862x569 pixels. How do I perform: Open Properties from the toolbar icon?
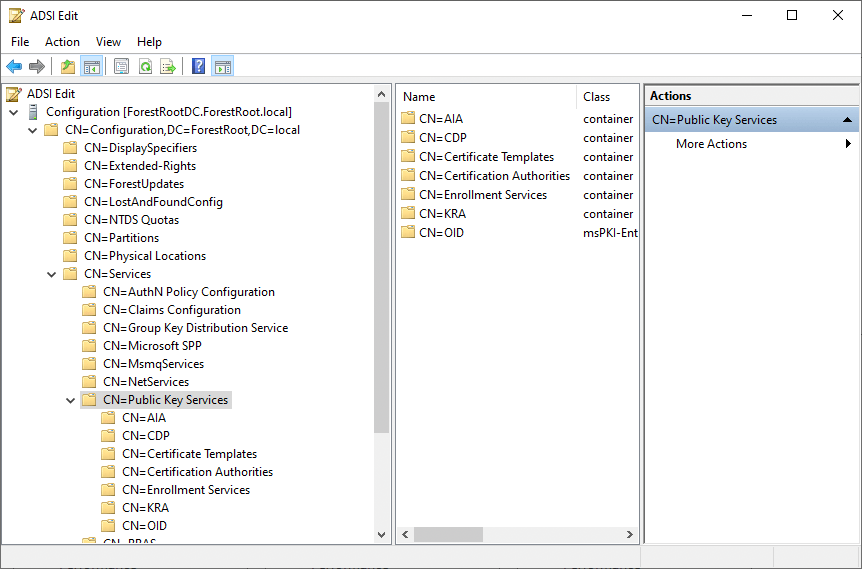coord(121,67)
